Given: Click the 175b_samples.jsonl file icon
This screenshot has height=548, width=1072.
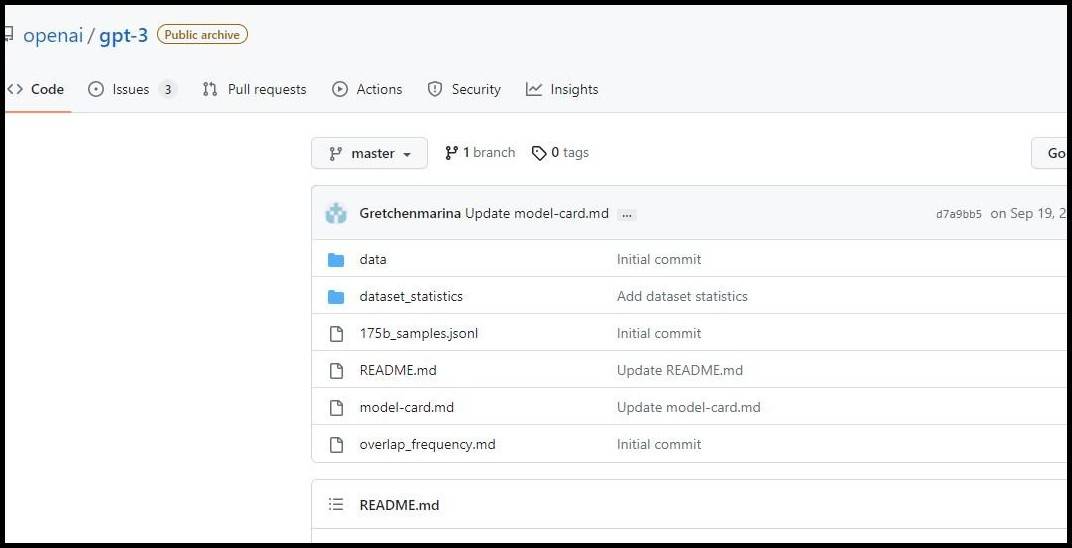Looking at the screenshot, I should click(x=336, y=333).
